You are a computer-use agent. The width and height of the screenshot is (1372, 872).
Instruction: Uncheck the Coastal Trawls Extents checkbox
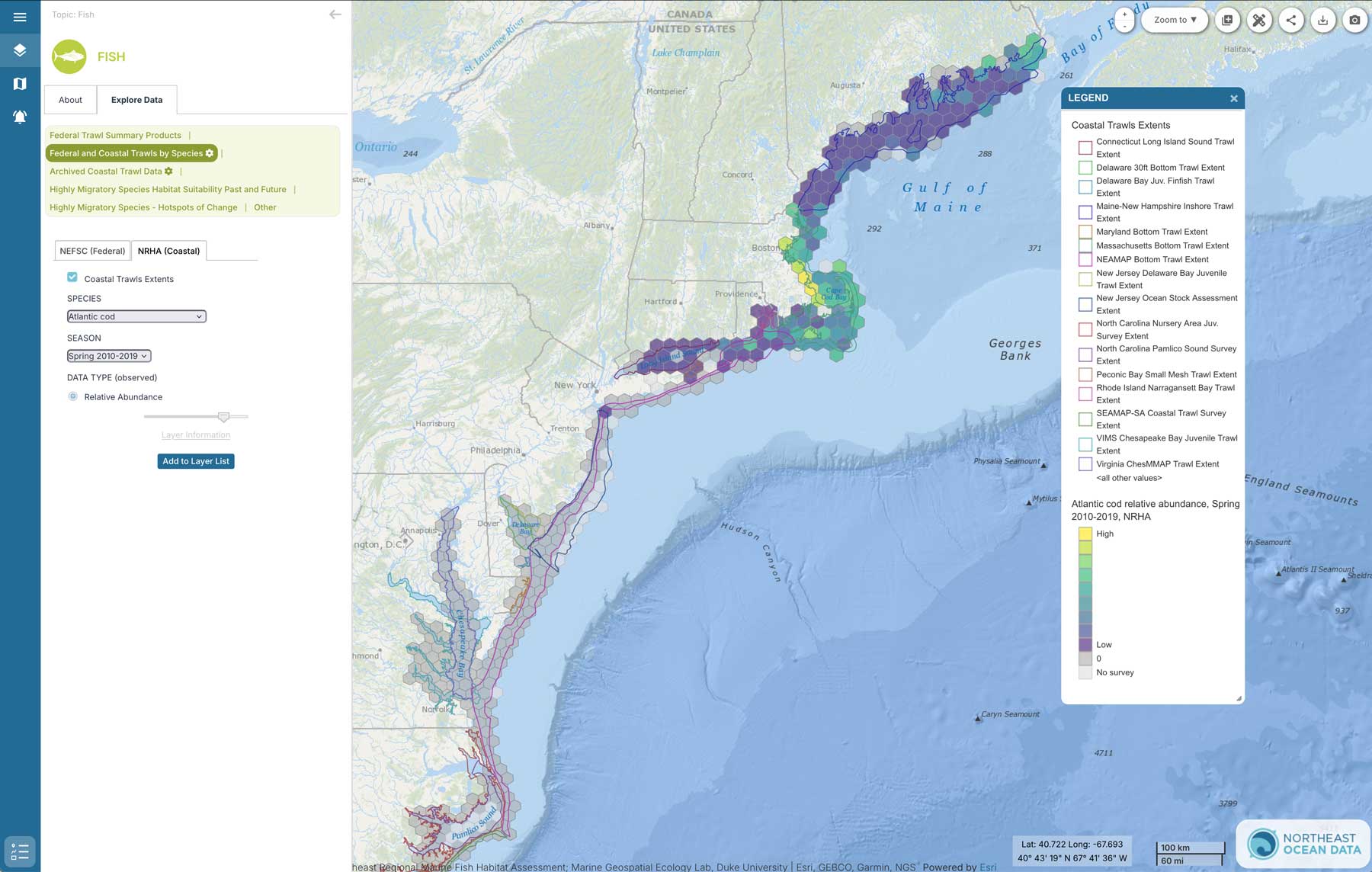click(72, 277)
